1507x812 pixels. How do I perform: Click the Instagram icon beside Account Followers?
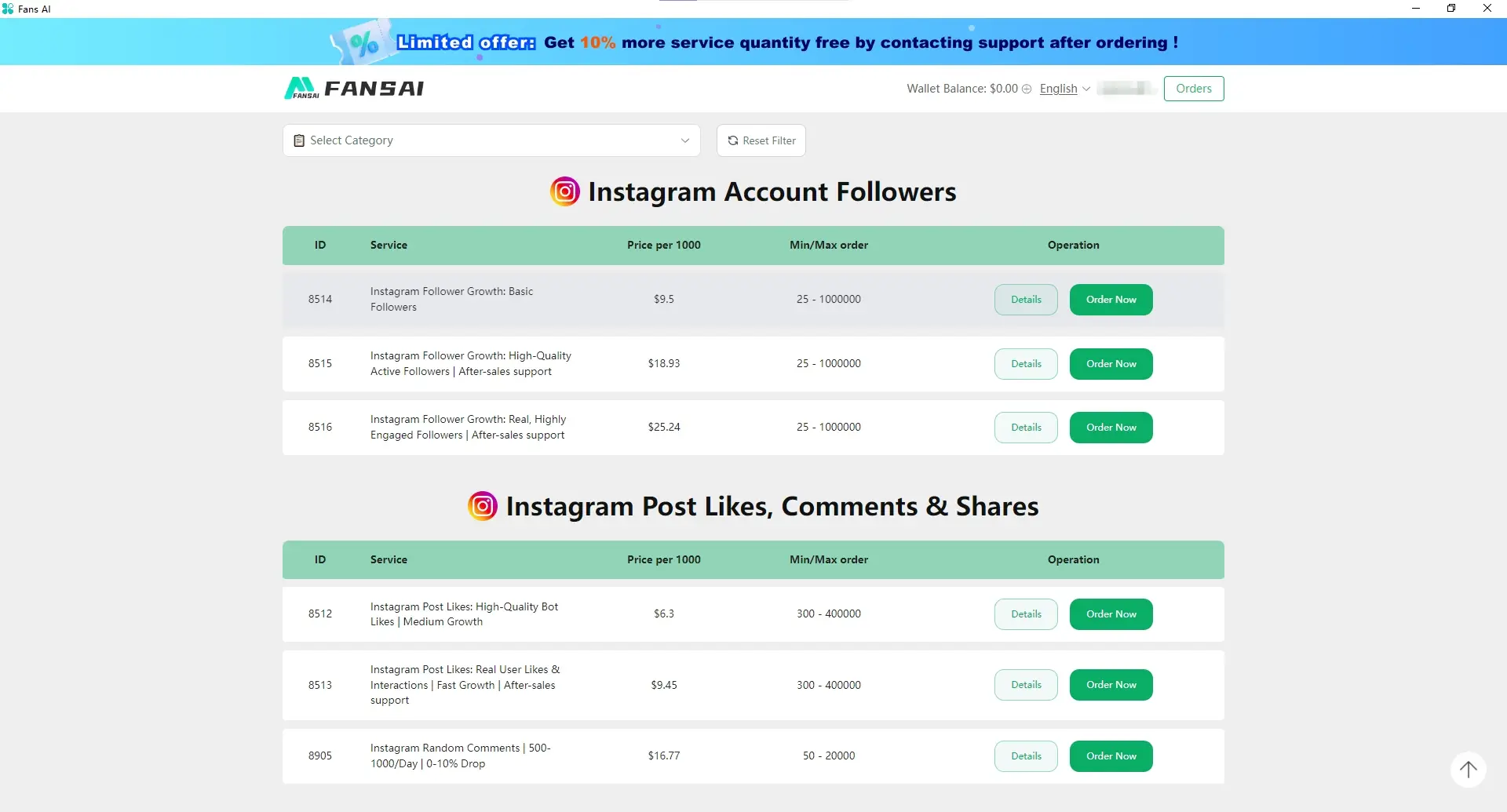click(565, 191)
